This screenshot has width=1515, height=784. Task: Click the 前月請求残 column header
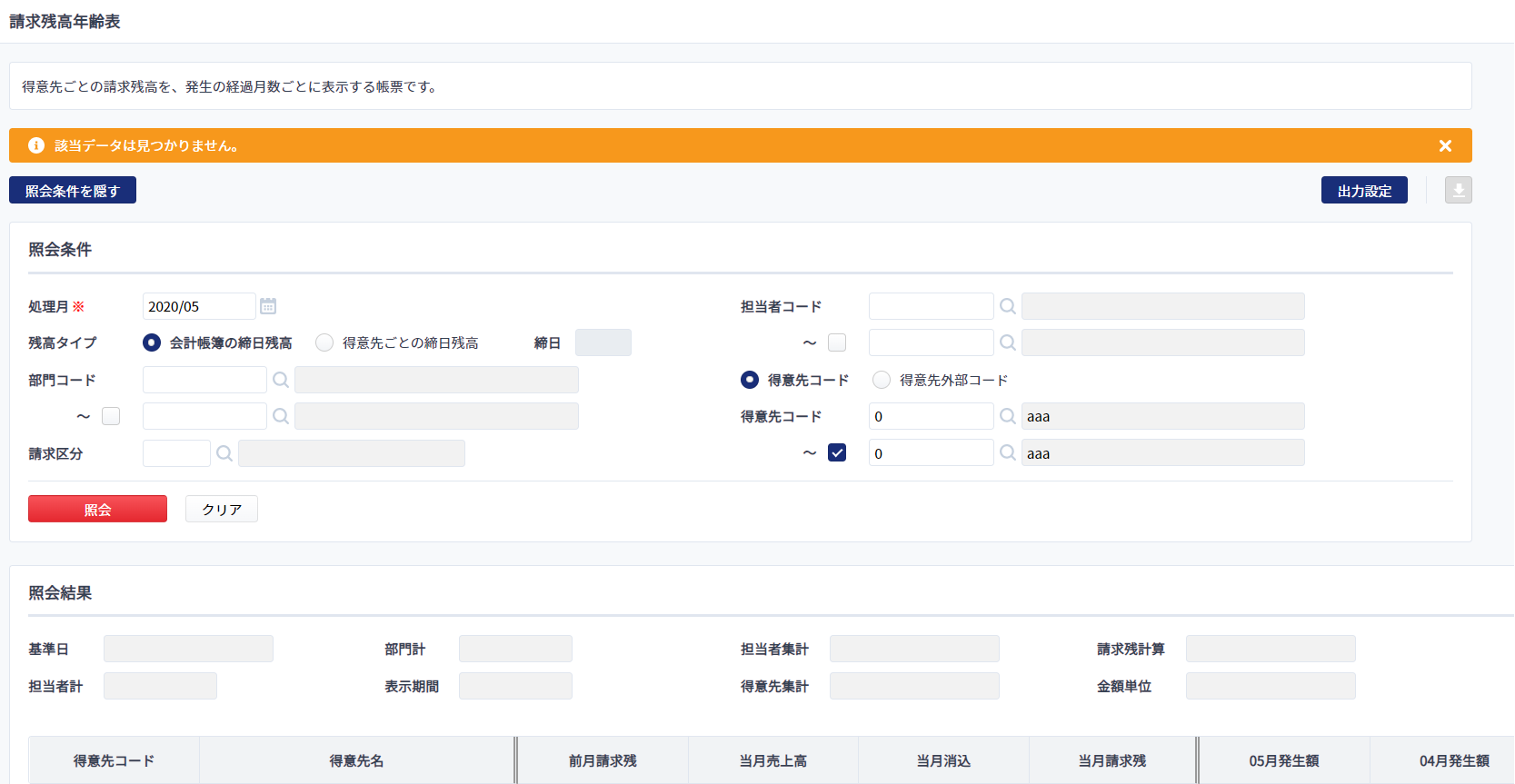[603, 760]
